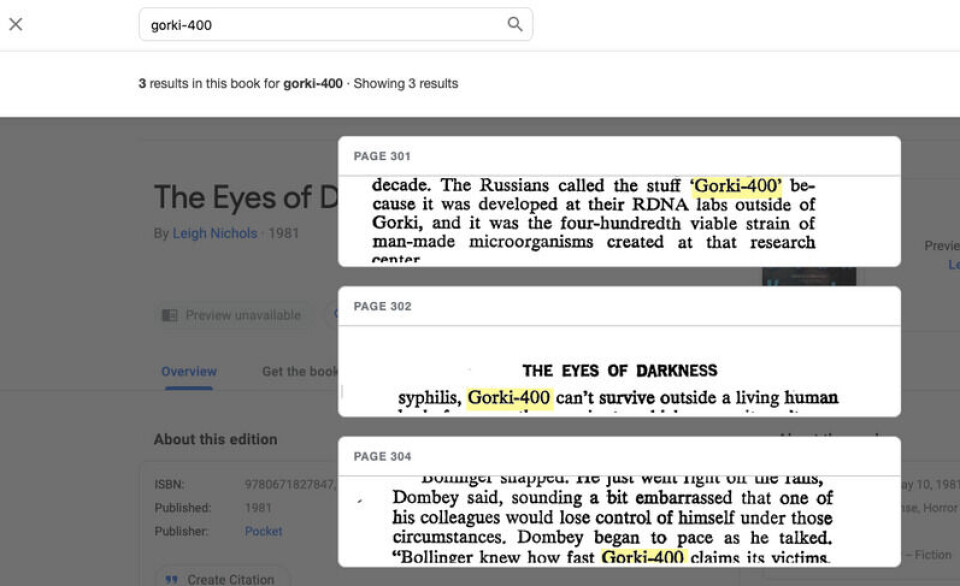
Task: Click the Preview unavailable book icon
Action: pos(170,315)
